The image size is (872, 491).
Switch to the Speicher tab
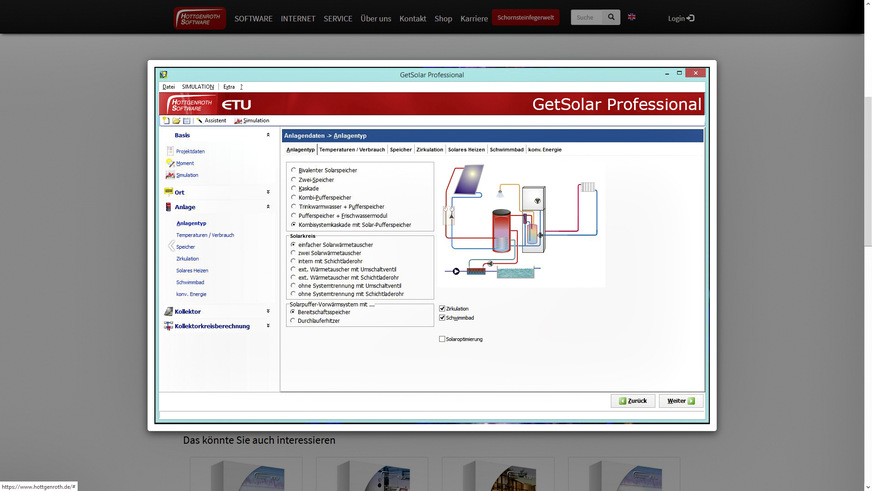pyautogui.click(x=400, y=149)
